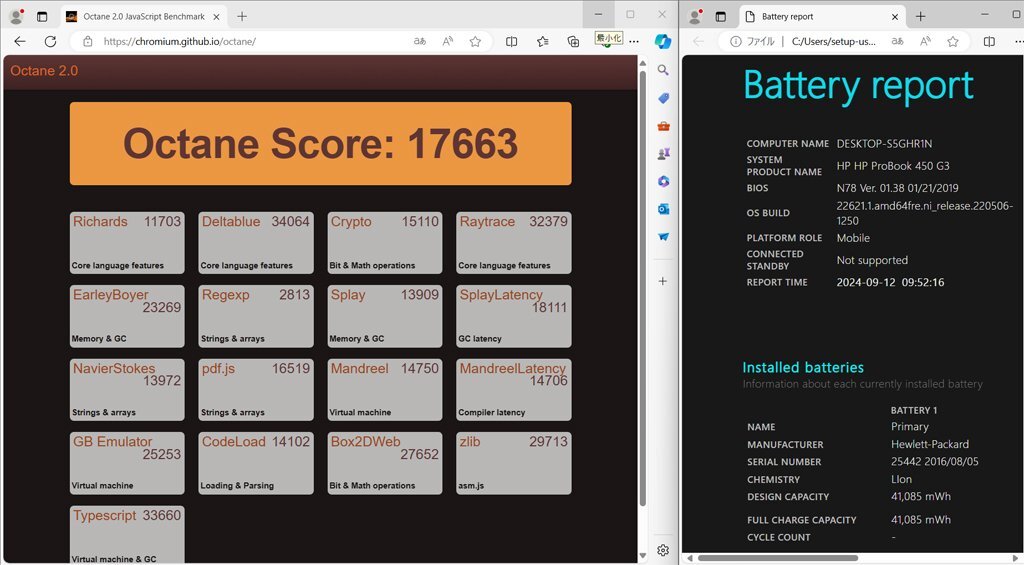
Task: Favorite the Octane page with star icon
Action: (x=475, y=41)
